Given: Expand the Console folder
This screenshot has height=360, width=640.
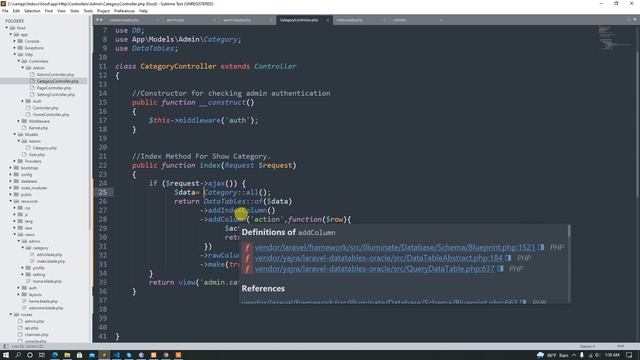Looking at the screenshot, I should 15,41.
